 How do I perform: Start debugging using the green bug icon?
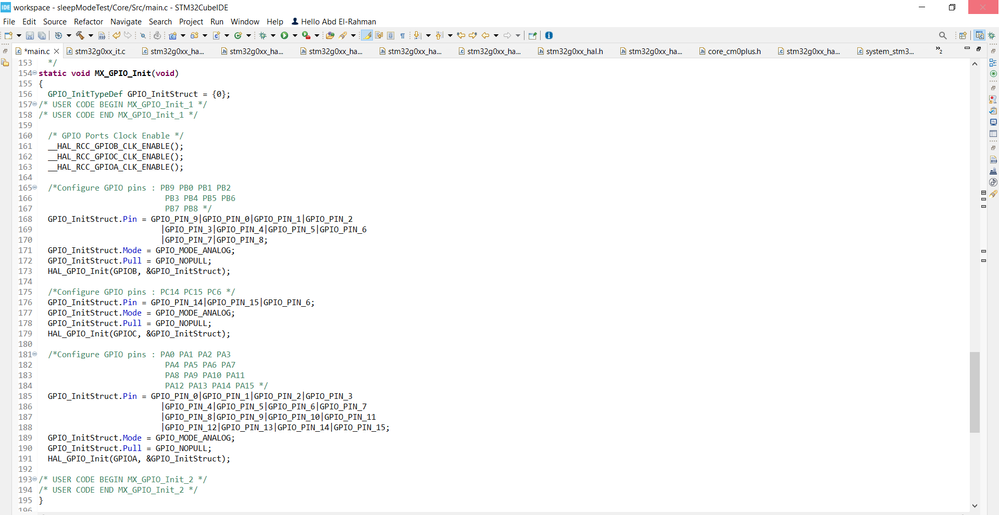pyautogui.click(x=263, y=35)
